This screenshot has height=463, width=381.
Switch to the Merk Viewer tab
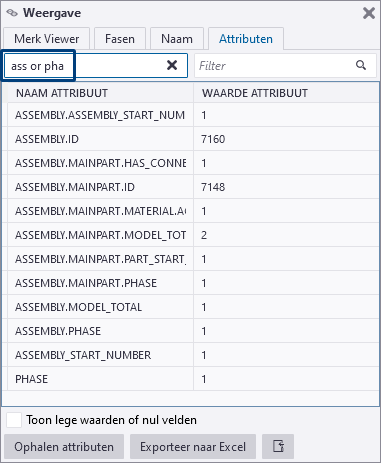[x=47, y=39]
